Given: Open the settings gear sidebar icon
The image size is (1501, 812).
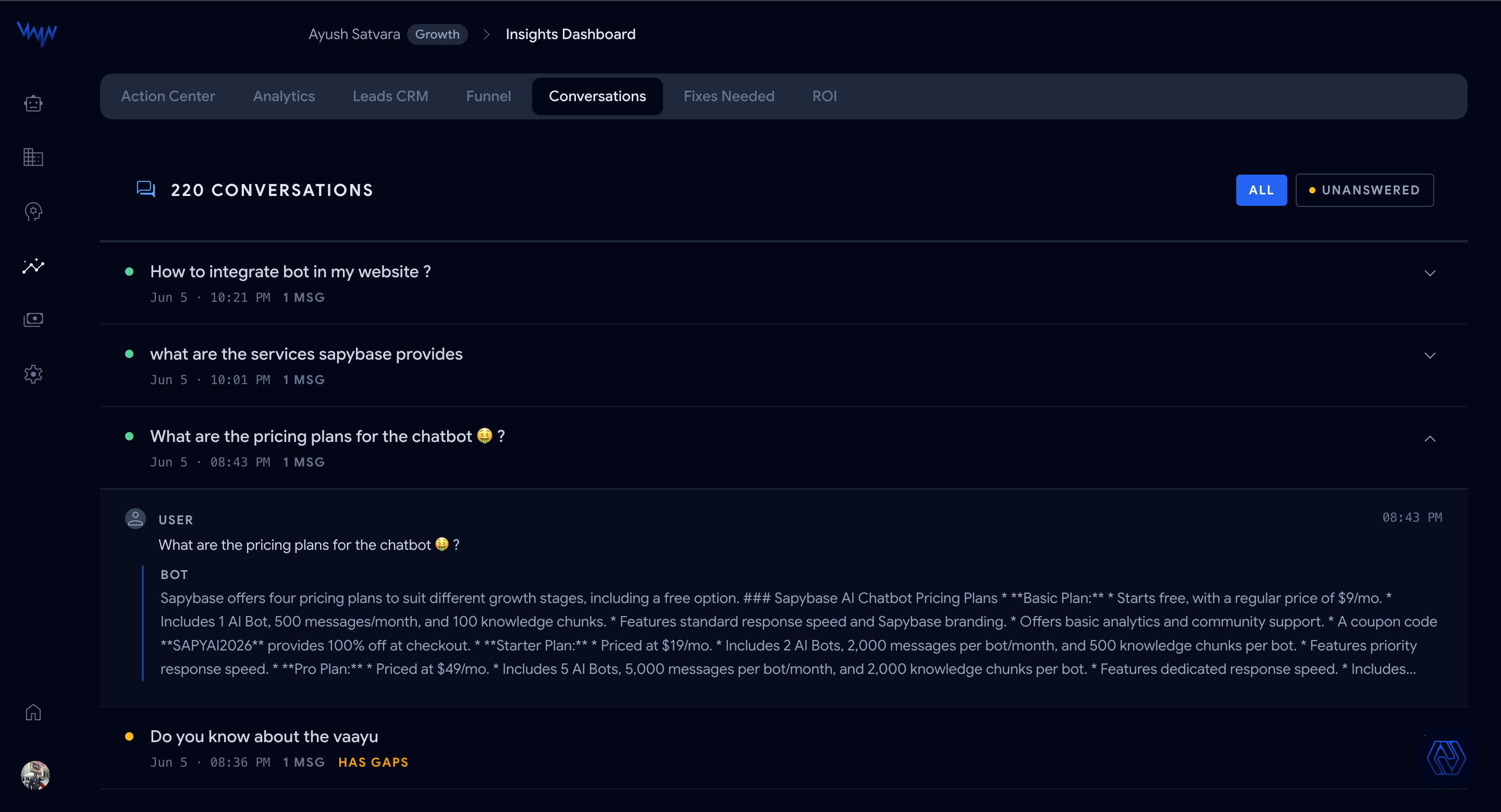Looking at the screenshot, I should point(33,374).
